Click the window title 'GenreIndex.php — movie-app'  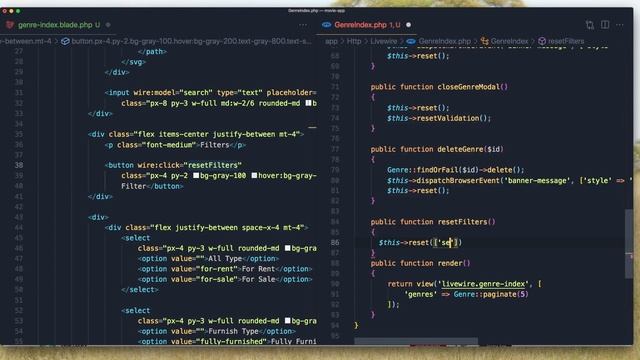316,10
